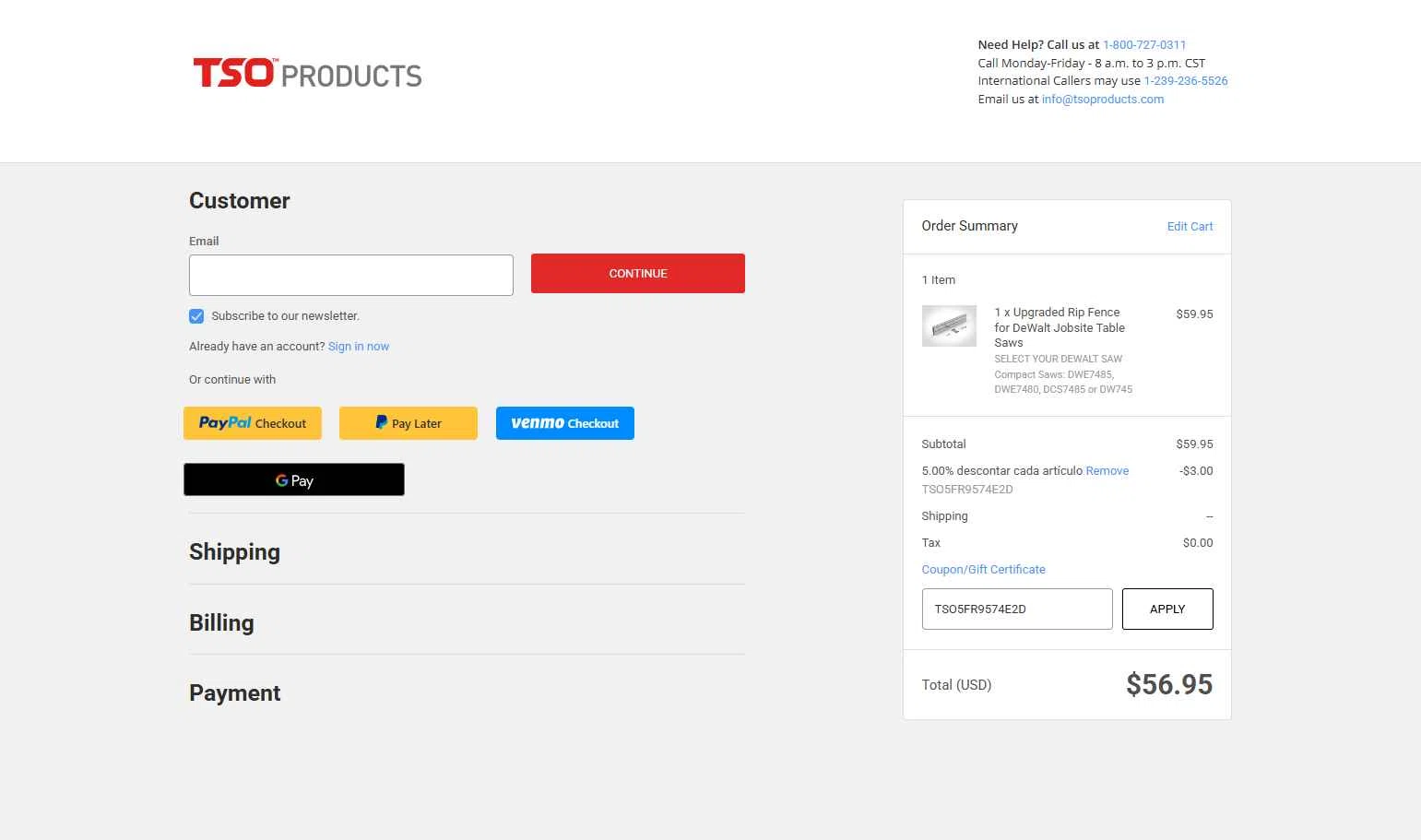
Task: Focus the Email input field
Action: [351, 275]
